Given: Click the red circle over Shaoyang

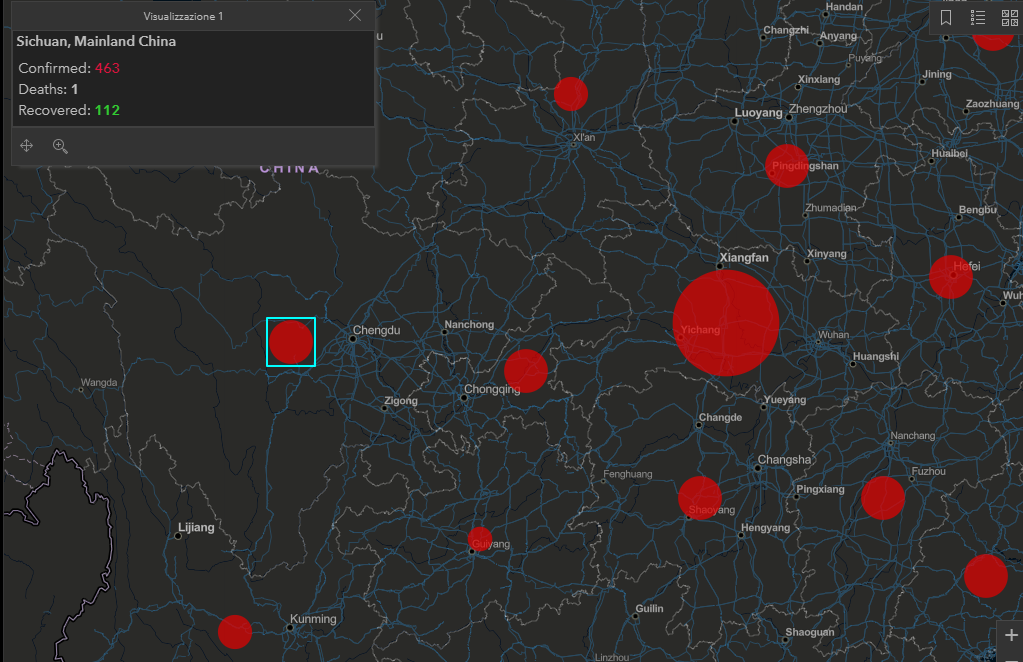Looking at the screenshot, I should point(700,498).
